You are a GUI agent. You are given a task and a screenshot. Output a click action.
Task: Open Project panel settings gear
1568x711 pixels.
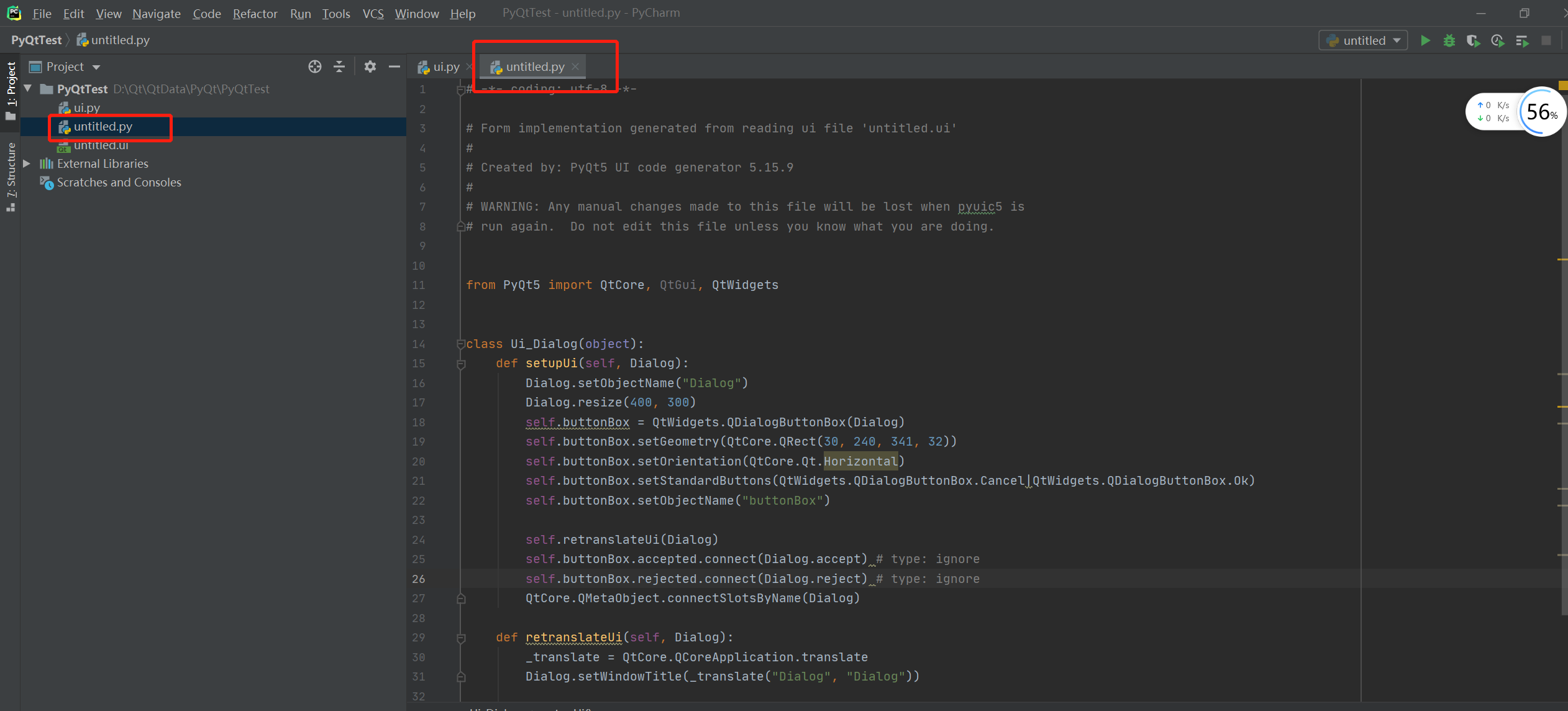tap(370, 67)
